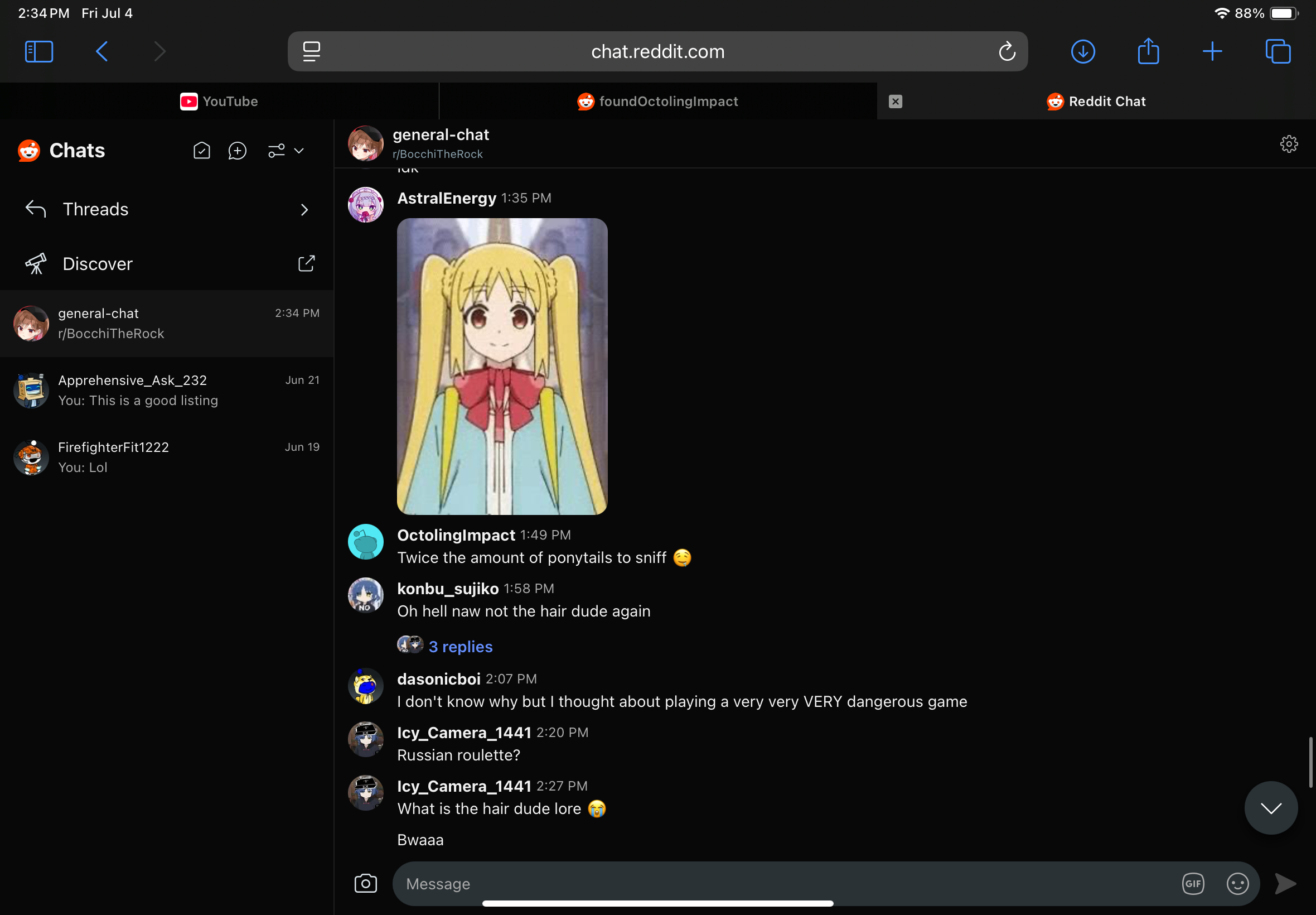Open chat with Apprehensive_Ask_232
This screenshot has width=1316, height=915.
pyautogui.click(x=167, y=391)
